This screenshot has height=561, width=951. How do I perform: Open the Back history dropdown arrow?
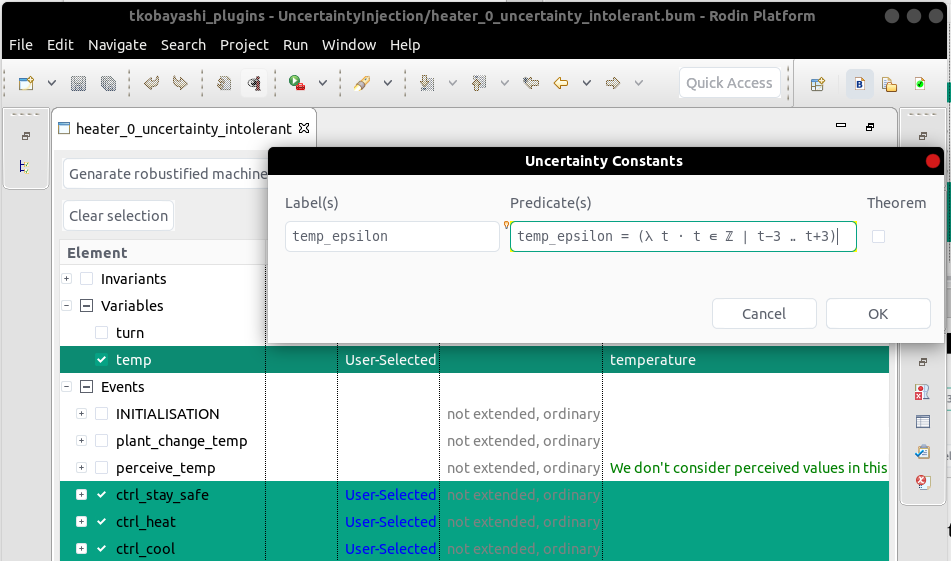point(586,83)
